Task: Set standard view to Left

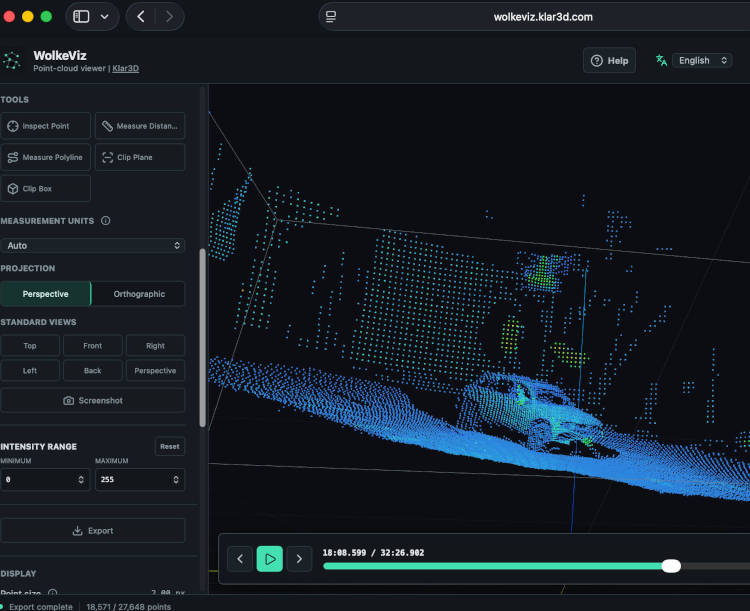Action: 30,370
